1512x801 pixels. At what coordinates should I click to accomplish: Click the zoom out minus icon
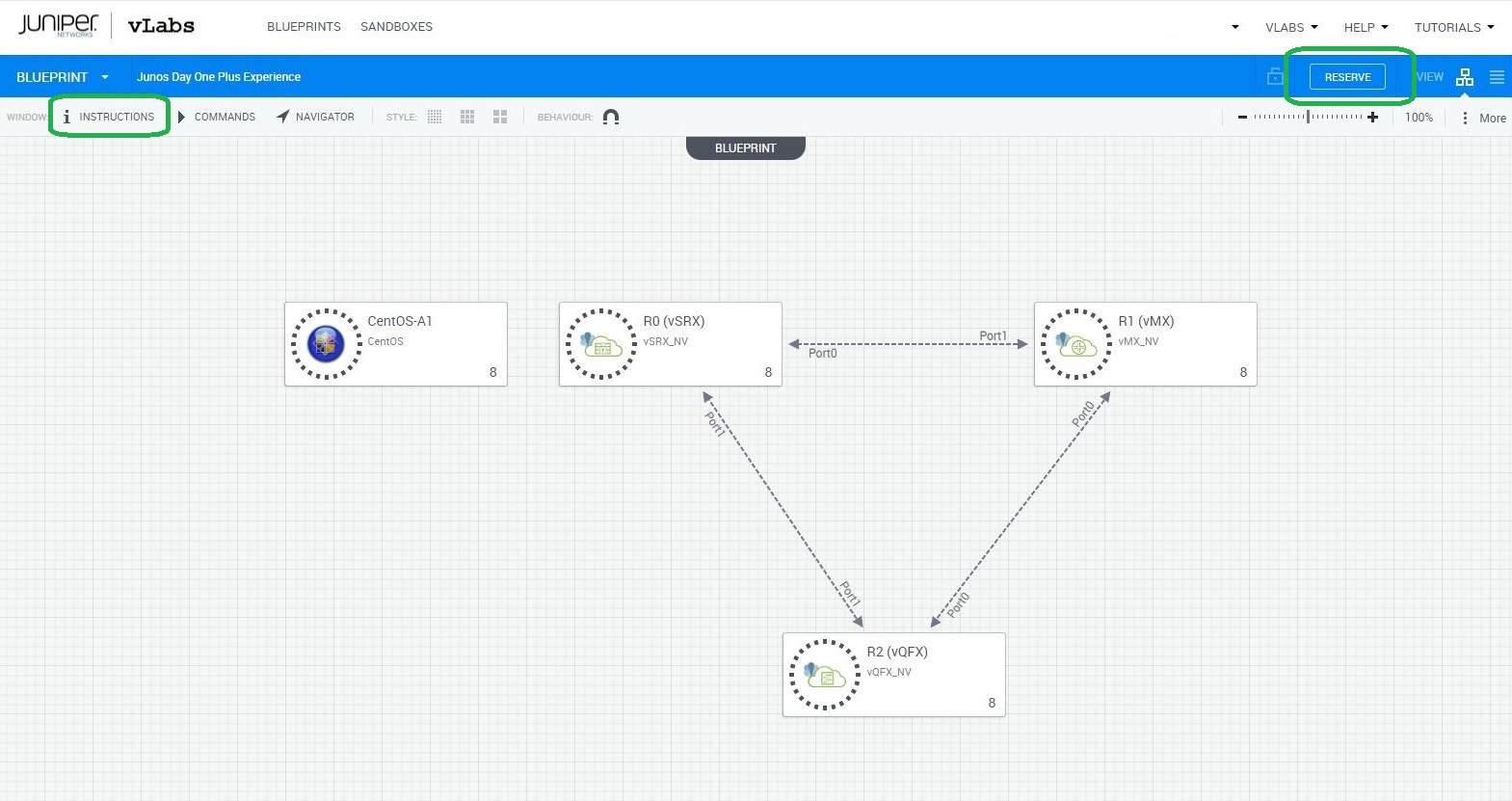tap(1242, 118)
